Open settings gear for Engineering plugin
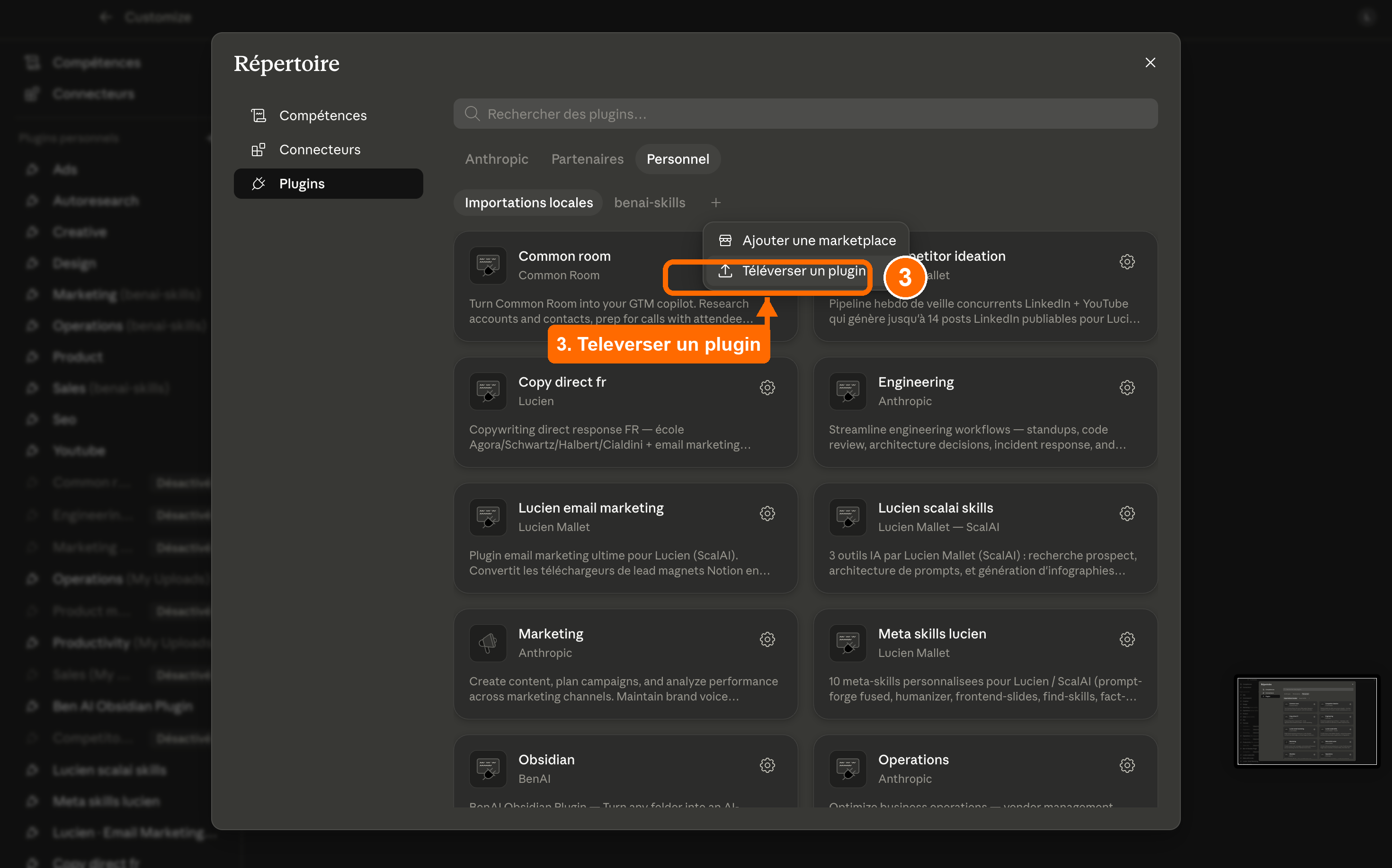 [1127, 388]
